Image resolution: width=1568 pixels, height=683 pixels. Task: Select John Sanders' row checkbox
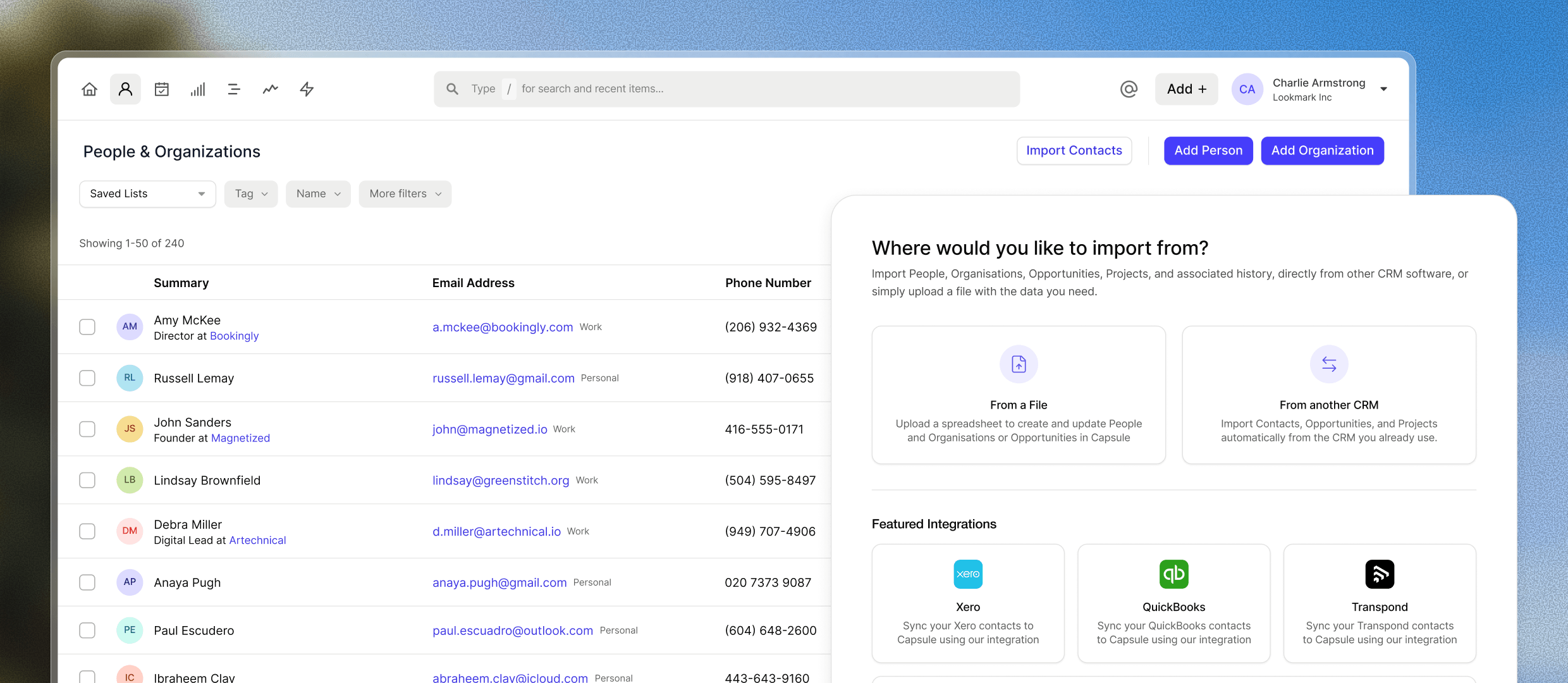87,429
